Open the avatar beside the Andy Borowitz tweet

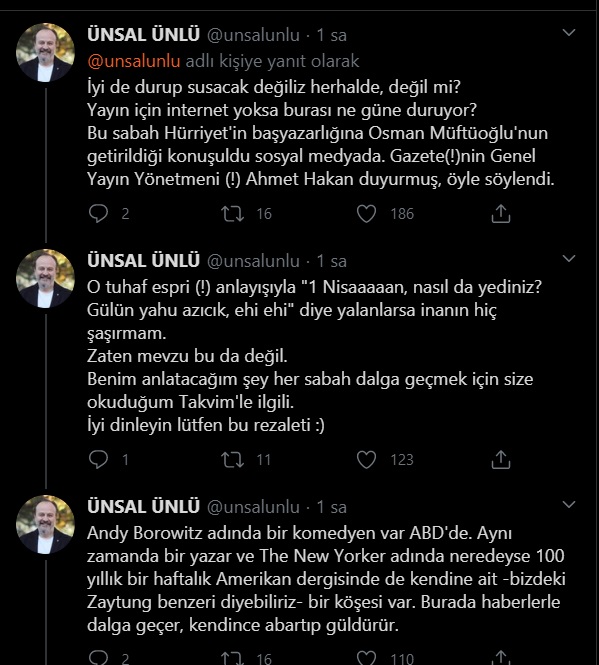(x=45, y=525)
